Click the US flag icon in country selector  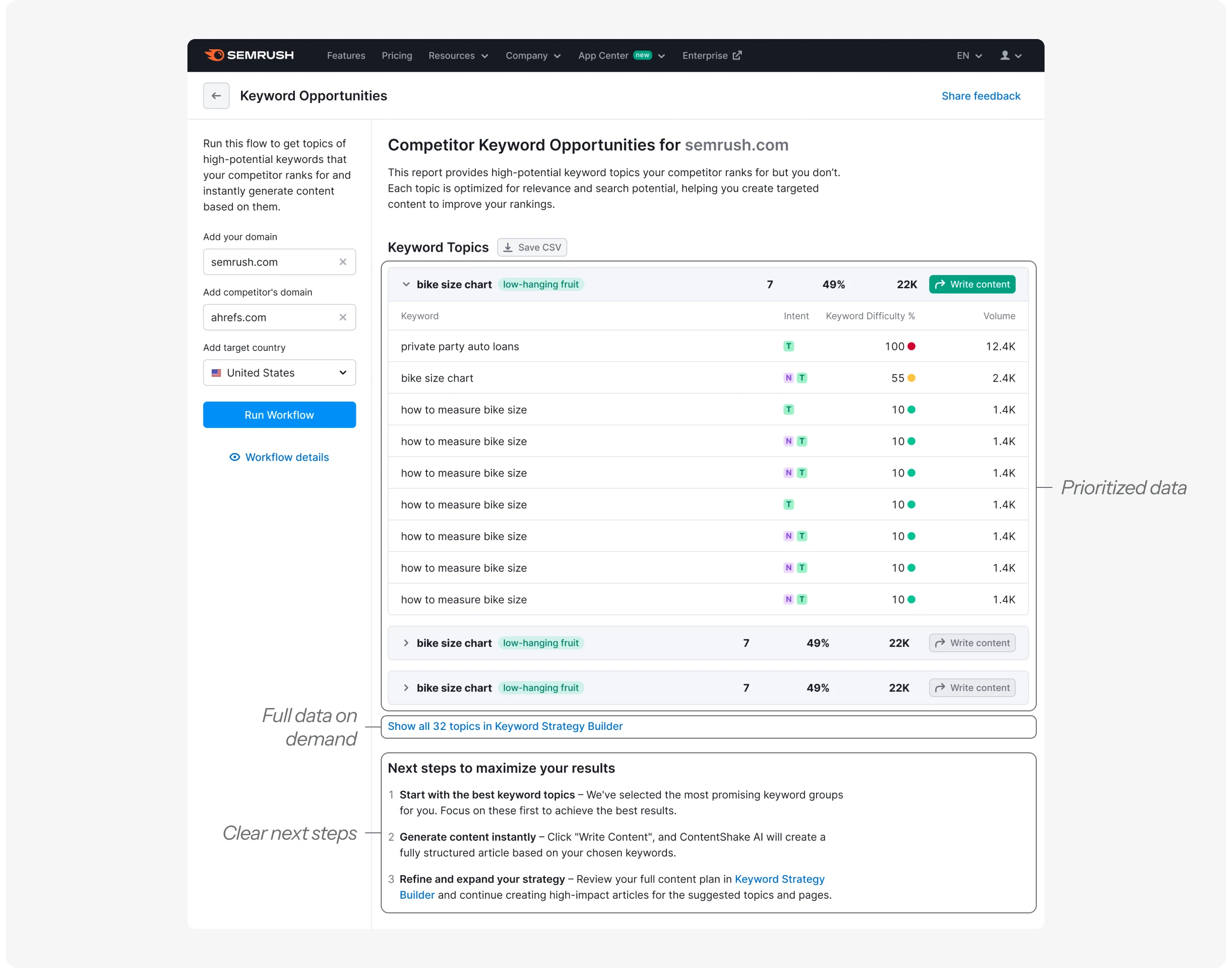click(216, 373)
